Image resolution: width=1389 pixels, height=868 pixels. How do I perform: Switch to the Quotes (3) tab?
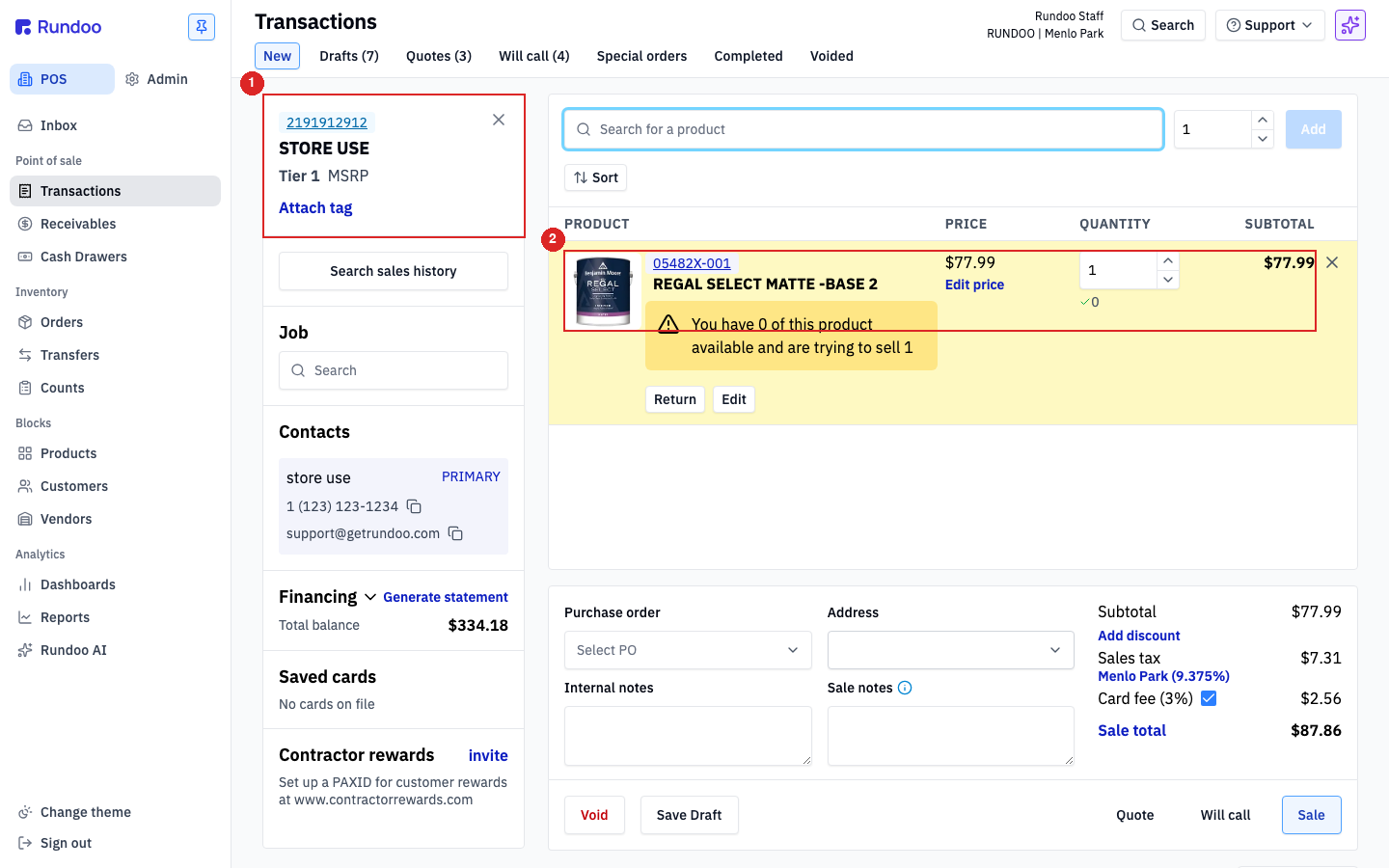[x=439, y=56]
